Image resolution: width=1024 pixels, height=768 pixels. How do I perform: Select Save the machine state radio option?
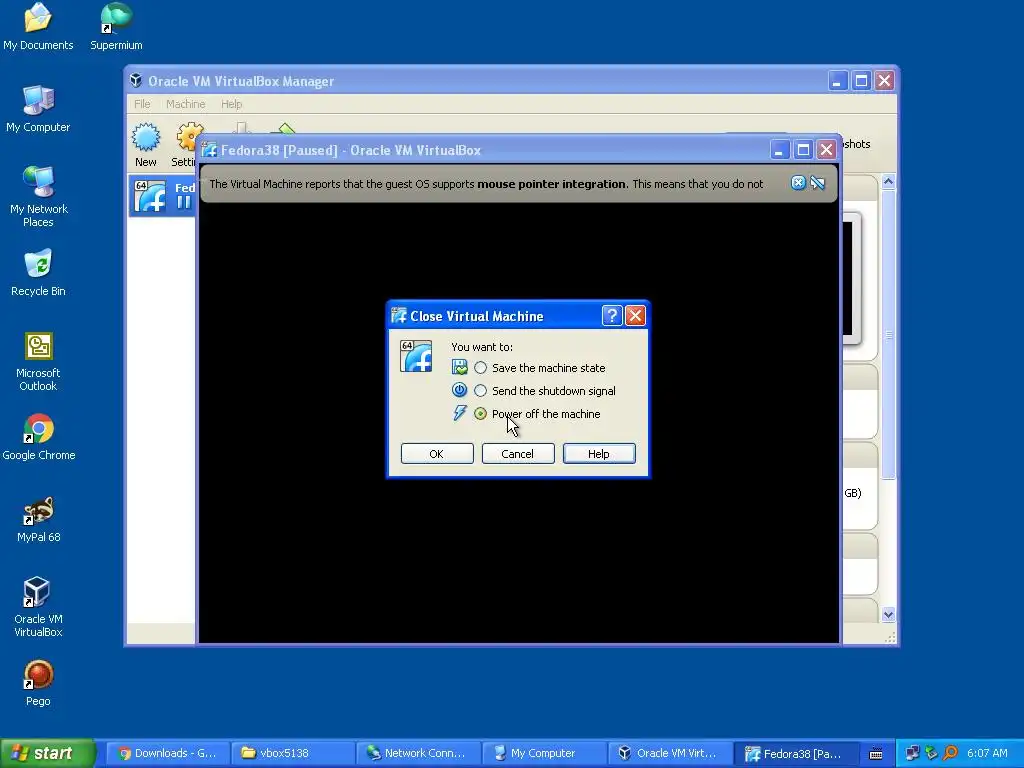pyautogui.click(x=481, y=368)
